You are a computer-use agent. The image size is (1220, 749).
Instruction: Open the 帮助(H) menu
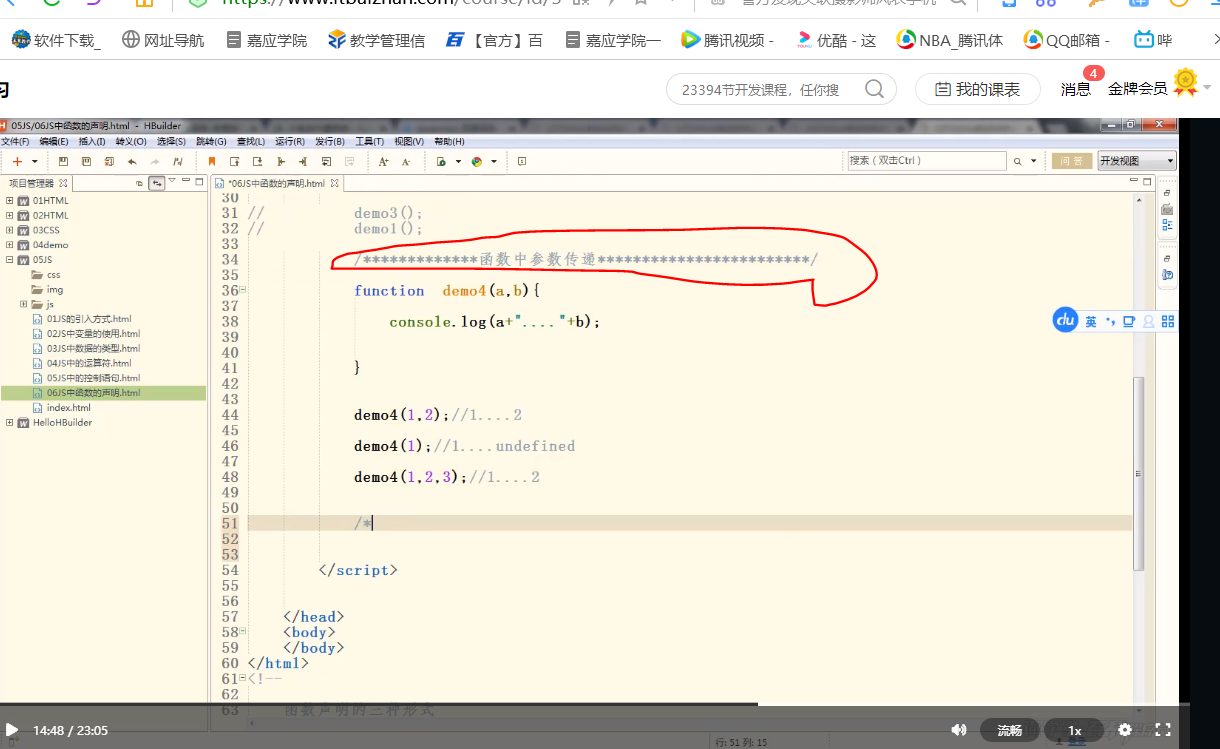click(449, 142)
